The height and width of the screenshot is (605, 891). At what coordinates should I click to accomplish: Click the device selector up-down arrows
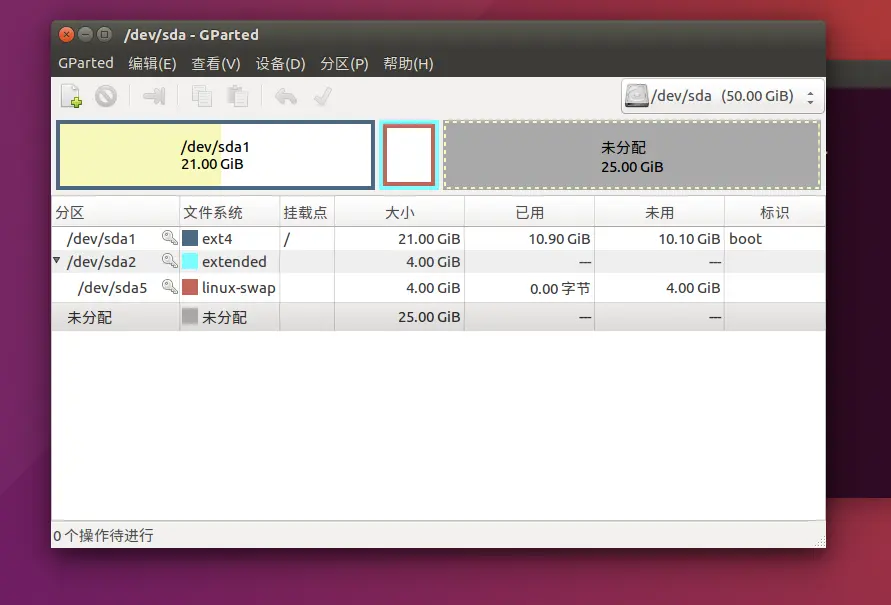pyautogui.click(x=810, y=97)
